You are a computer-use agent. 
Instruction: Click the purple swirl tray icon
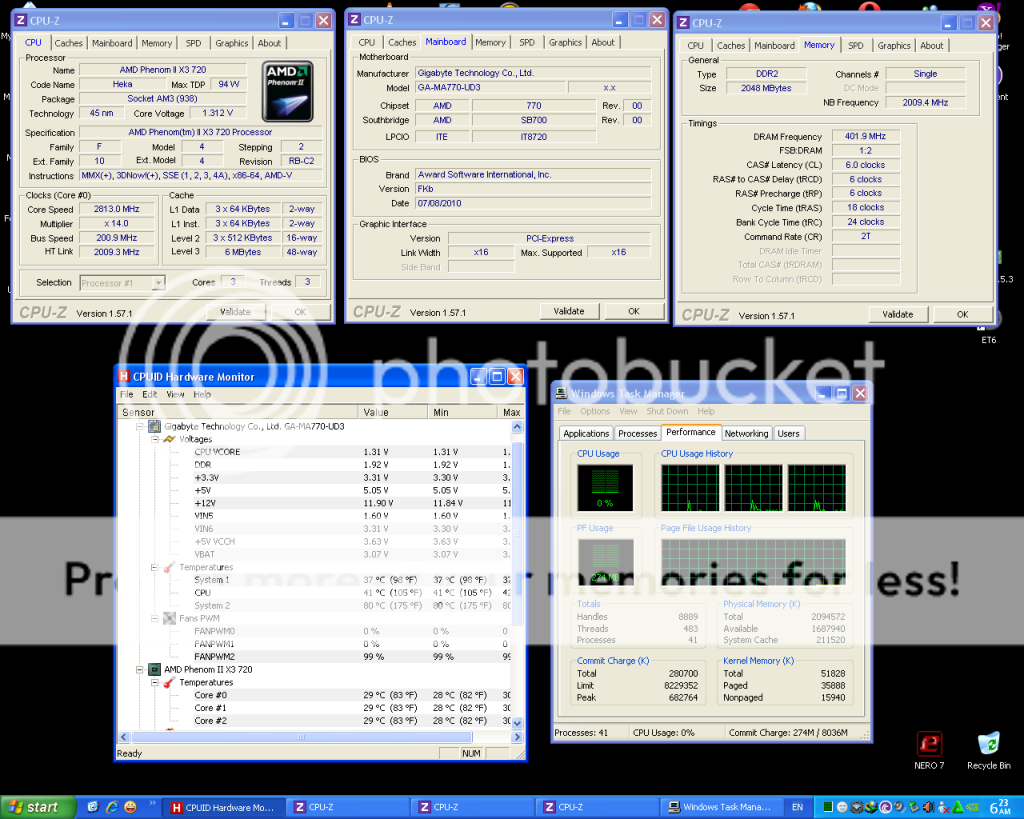(x=886, y=807)
